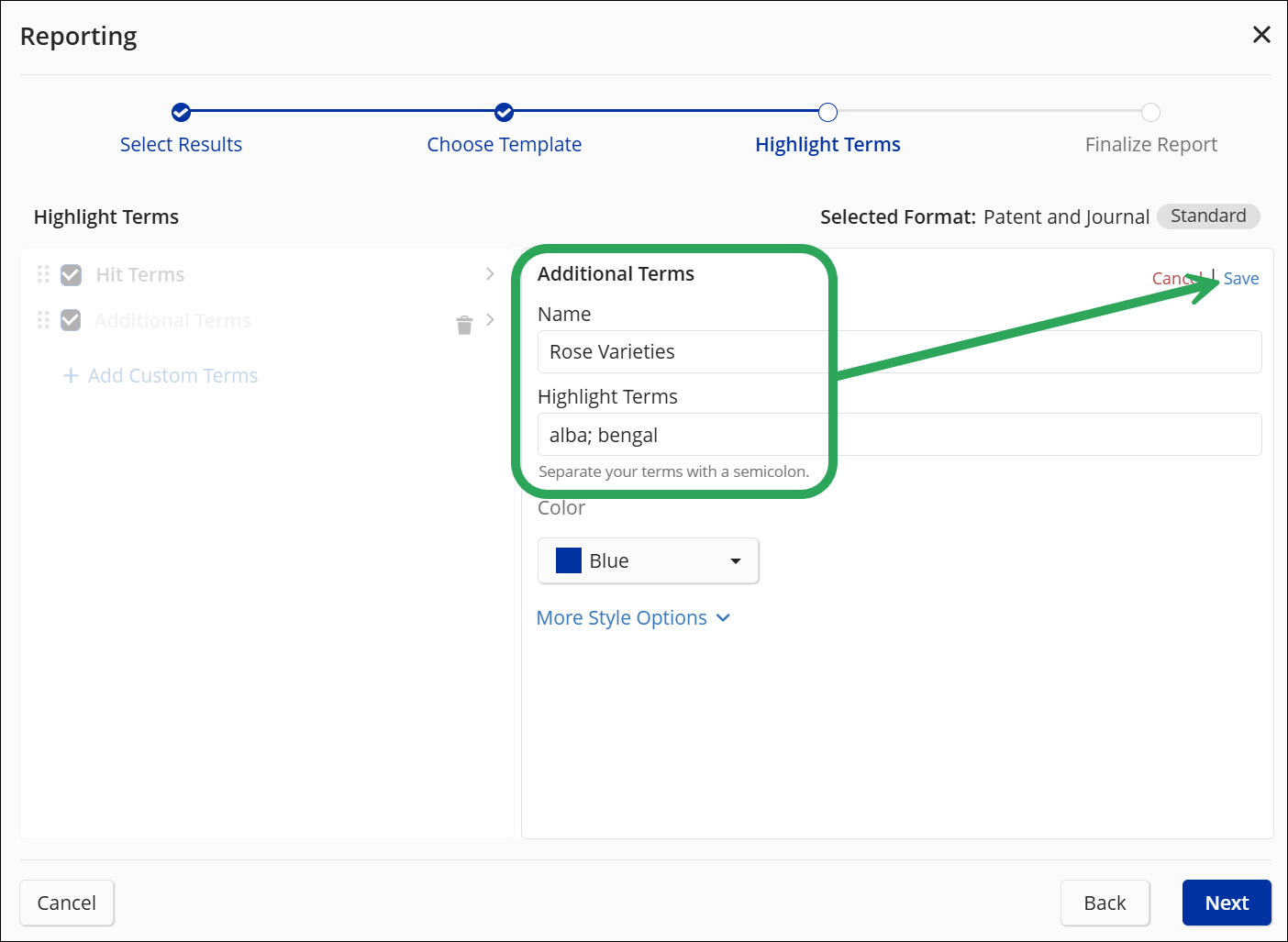Click the Name field containing Rose Varieties

826,351
